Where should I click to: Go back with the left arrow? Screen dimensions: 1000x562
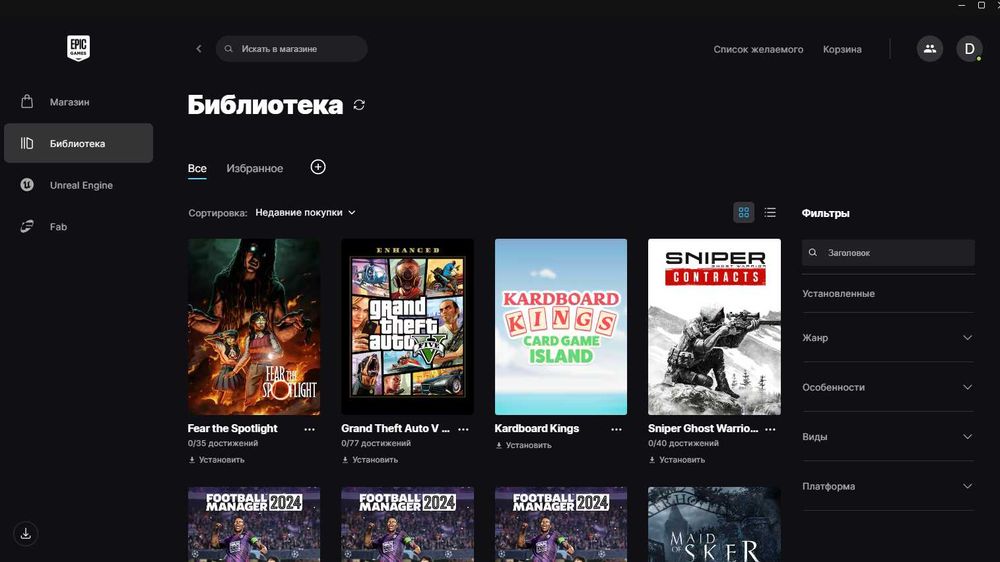(x=199, y=48)
